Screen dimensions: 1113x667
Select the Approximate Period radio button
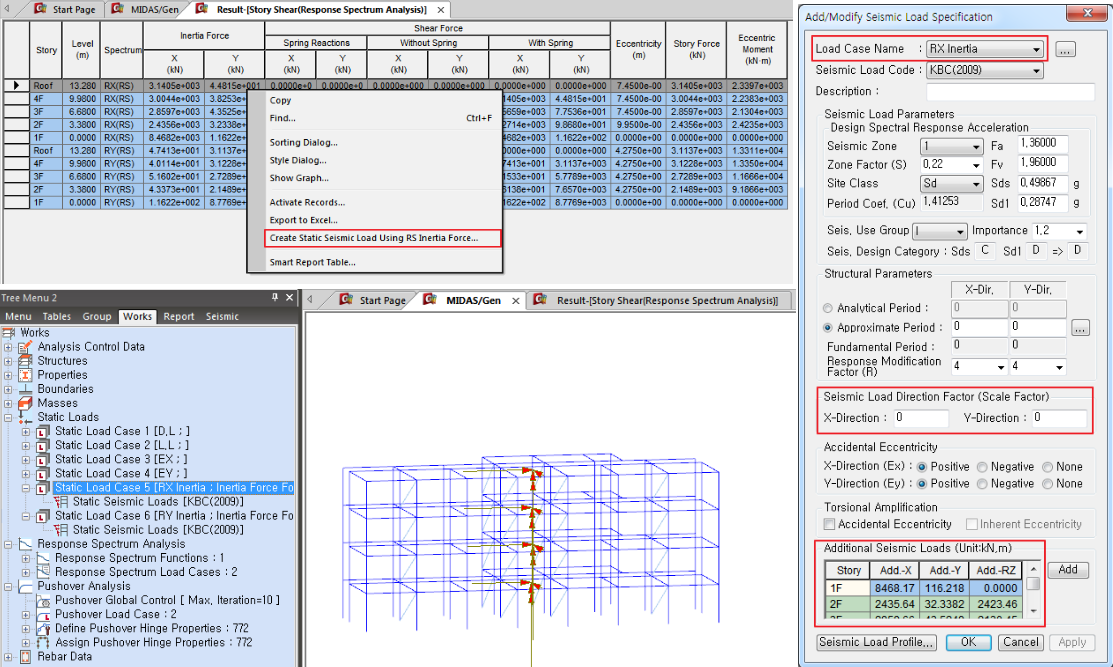828,328
